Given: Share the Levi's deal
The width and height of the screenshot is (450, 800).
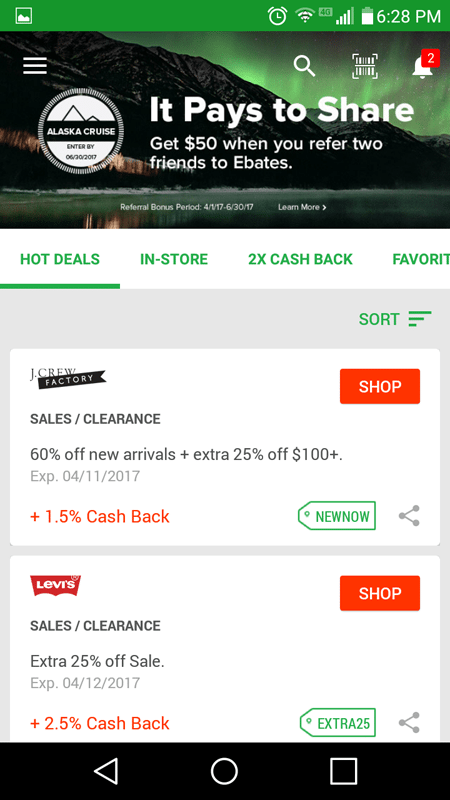Looking at the screenshot, I should 409,722.
